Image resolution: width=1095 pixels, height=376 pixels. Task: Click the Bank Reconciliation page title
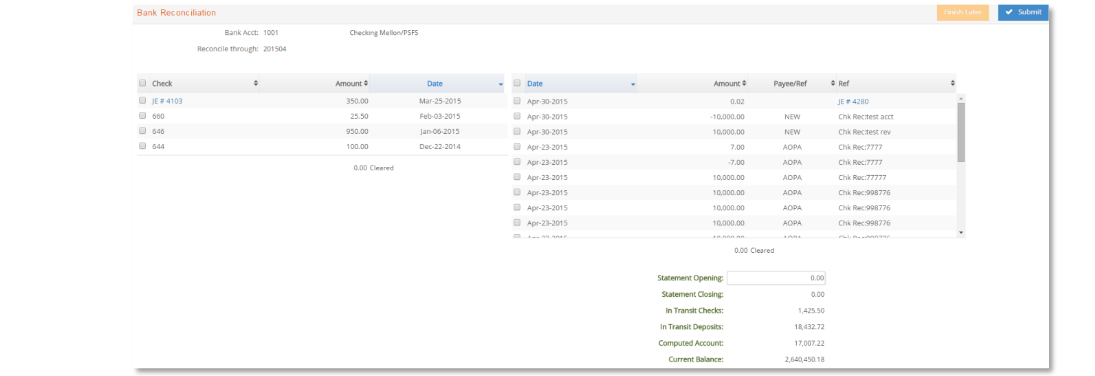click(x=177, y=13)
